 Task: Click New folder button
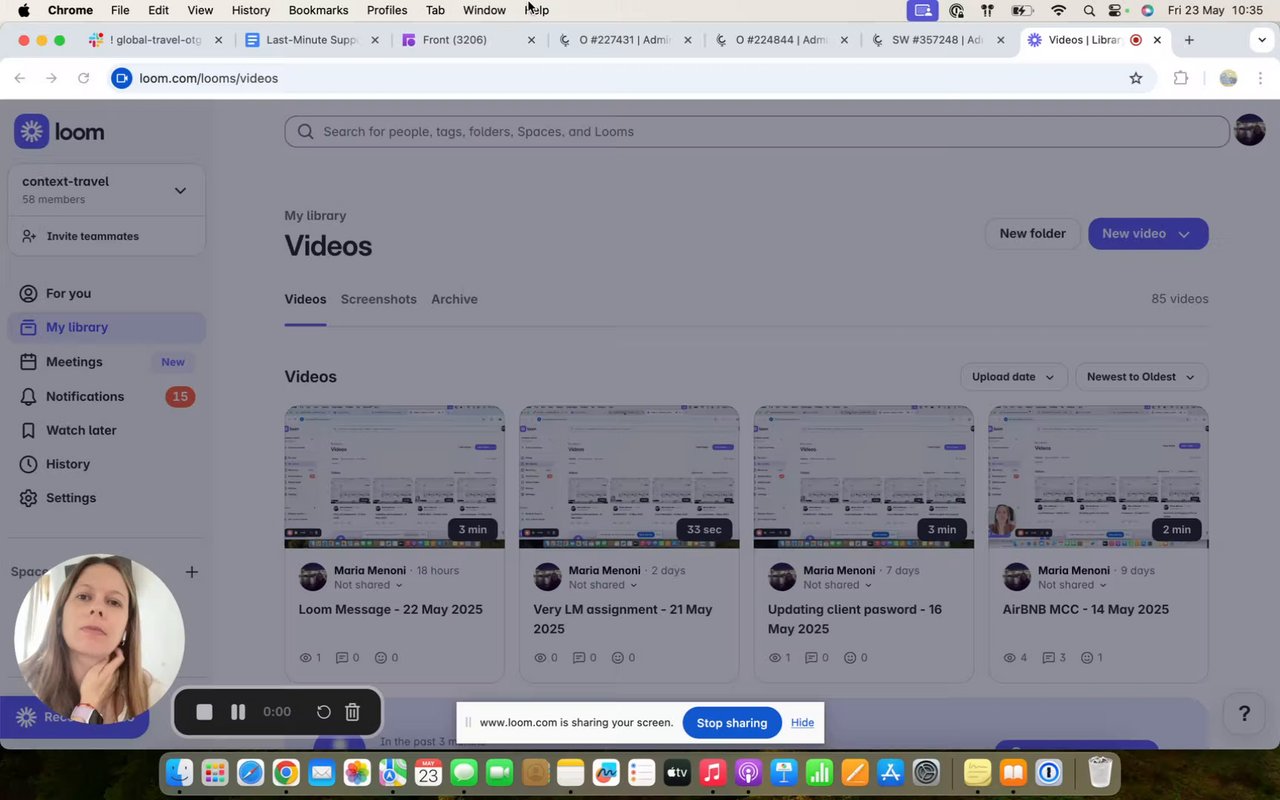point(1032,233)
